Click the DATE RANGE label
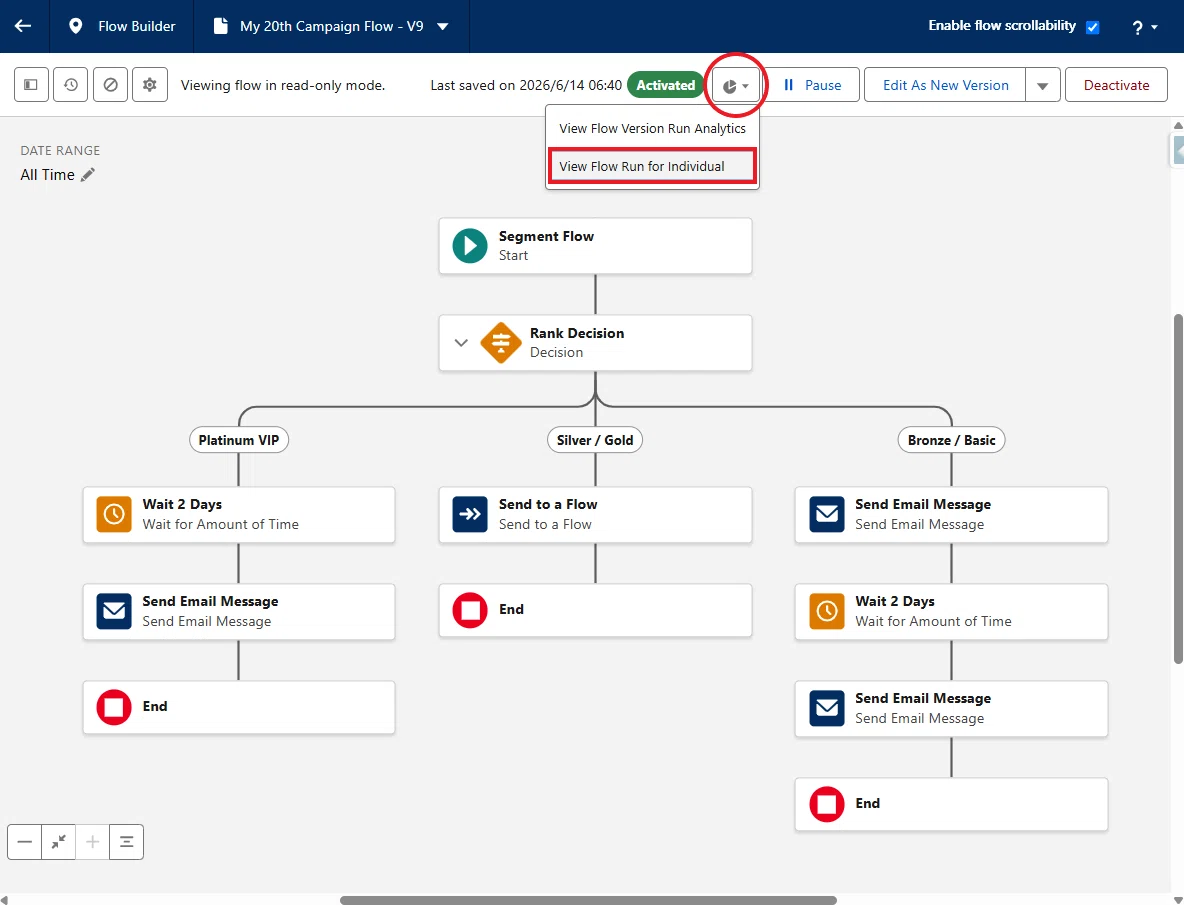The image size is (1184, 905). [x=60, y=150]
